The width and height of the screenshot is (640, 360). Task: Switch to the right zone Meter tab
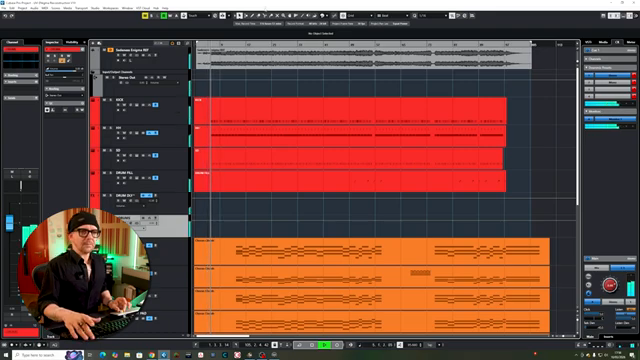pyautogui.click(x=631, y=42)
